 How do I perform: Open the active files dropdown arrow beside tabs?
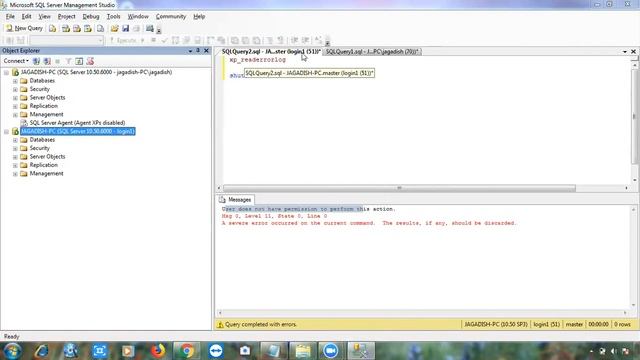pyautogui.click(x=624, y=52)
